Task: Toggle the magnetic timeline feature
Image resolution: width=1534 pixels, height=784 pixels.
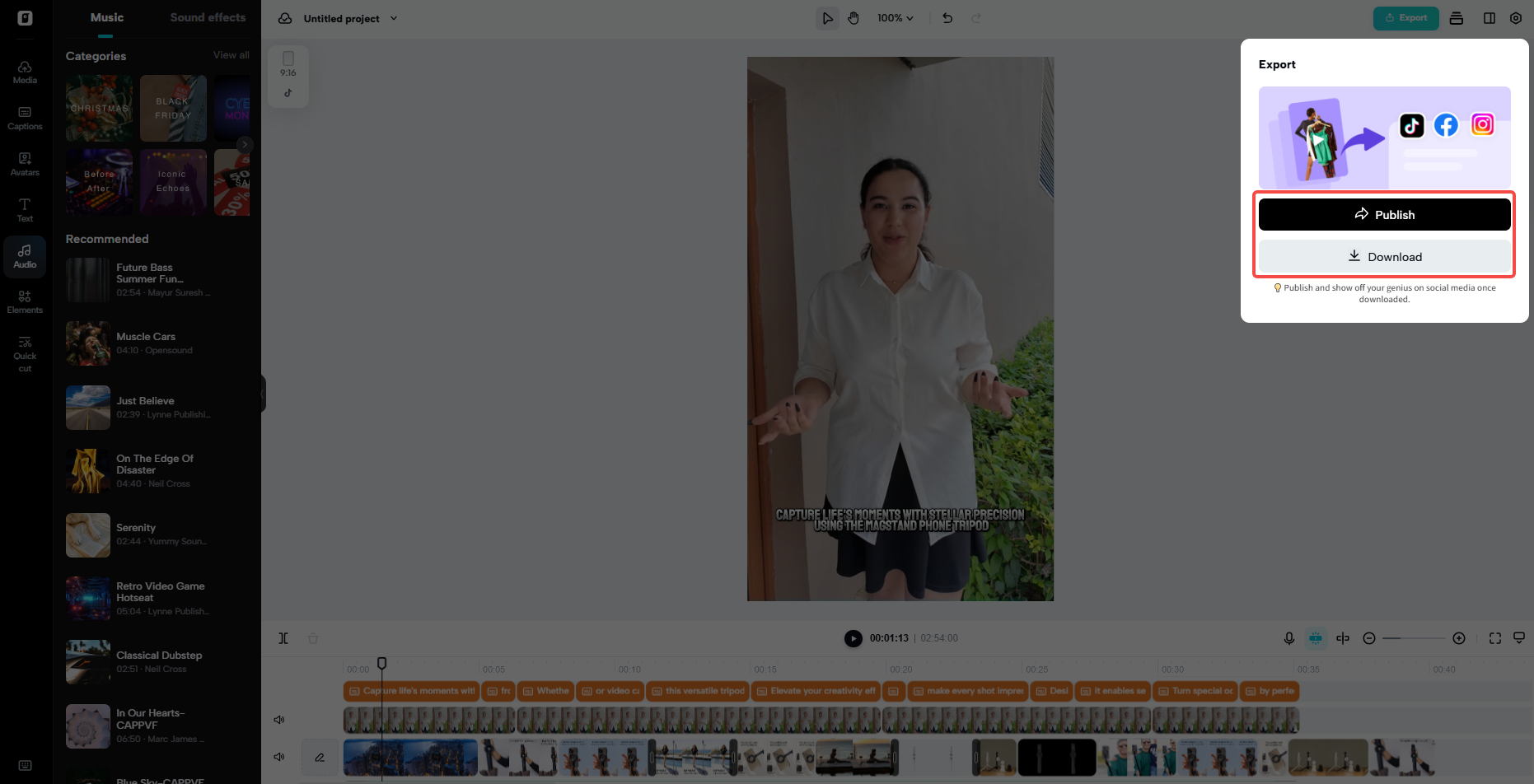Action: point(1316,637)
